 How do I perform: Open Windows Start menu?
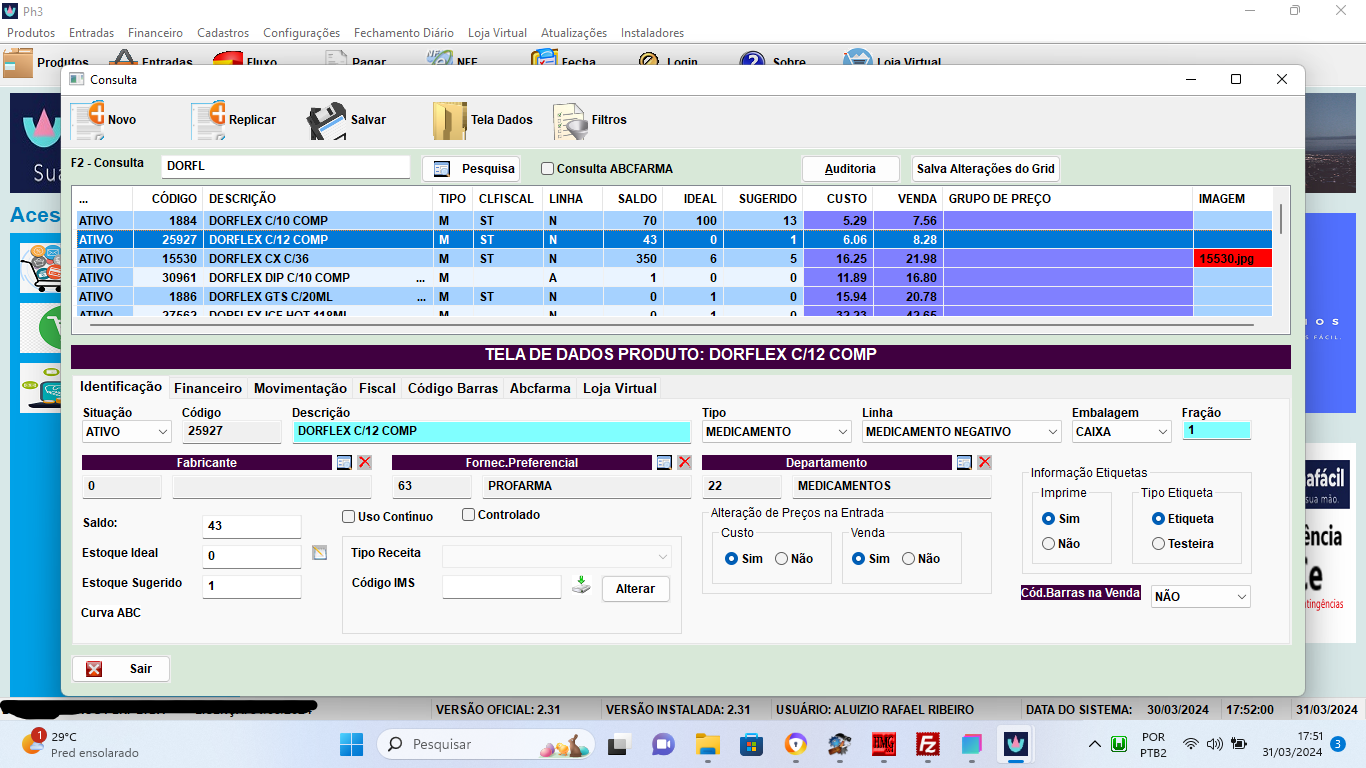coord(351,744)
